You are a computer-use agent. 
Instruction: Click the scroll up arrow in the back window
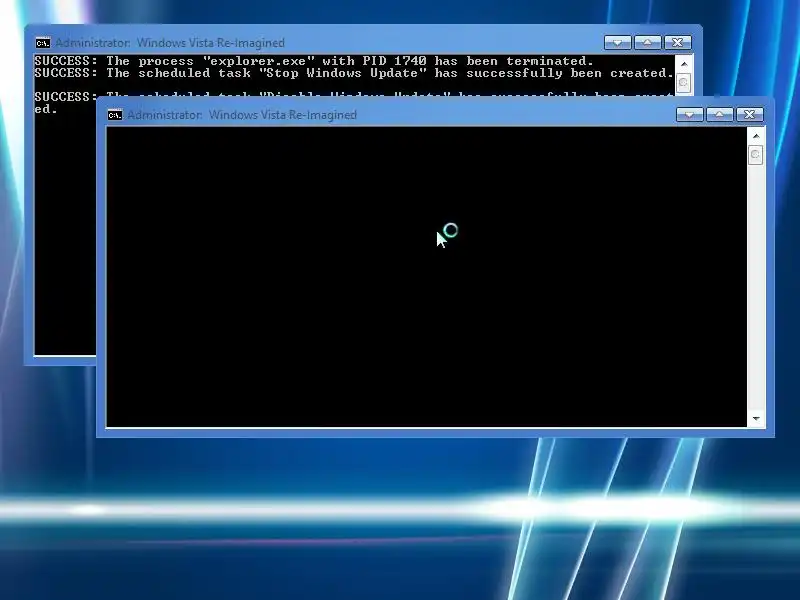684,64
